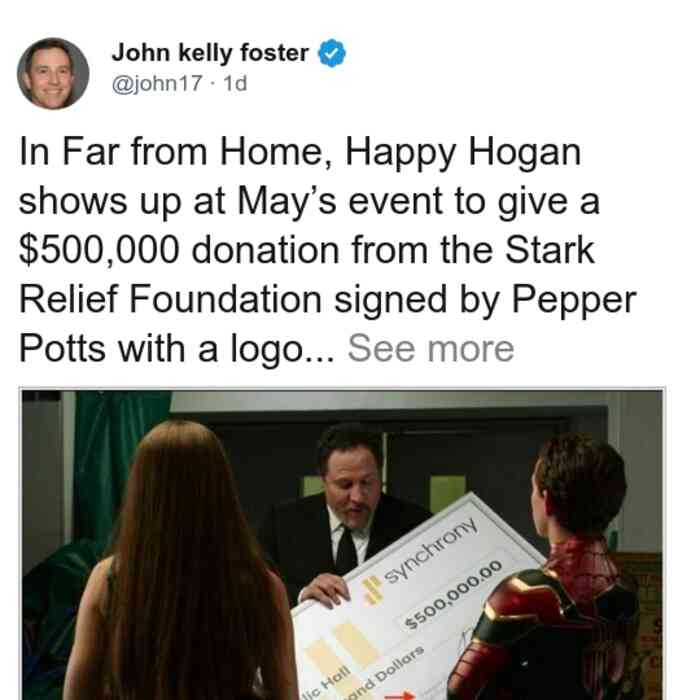Click the blue verified checkmark badge
The width and height of the screenshot is (700, 700).
pyautogui.click(x=331, y=53)
